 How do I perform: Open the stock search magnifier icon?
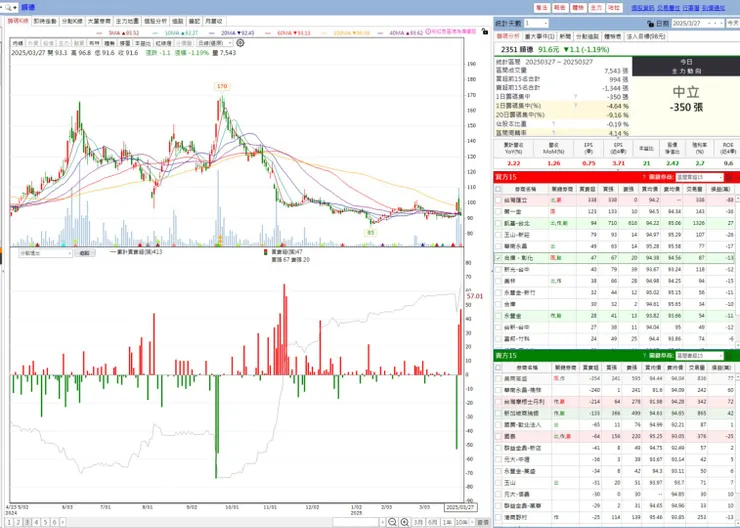(x=8, y=8)
